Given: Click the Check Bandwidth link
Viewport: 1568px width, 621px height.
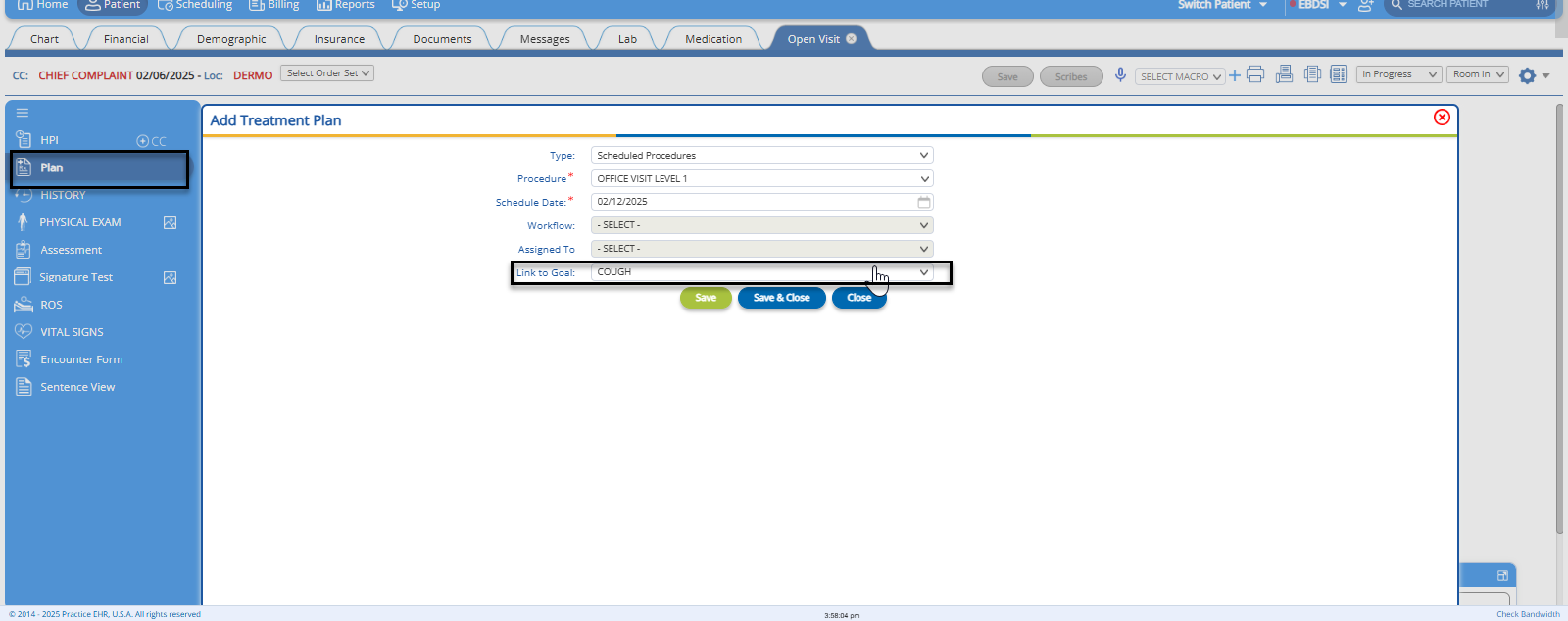Looking at the screenshot, I should 1528,614.
